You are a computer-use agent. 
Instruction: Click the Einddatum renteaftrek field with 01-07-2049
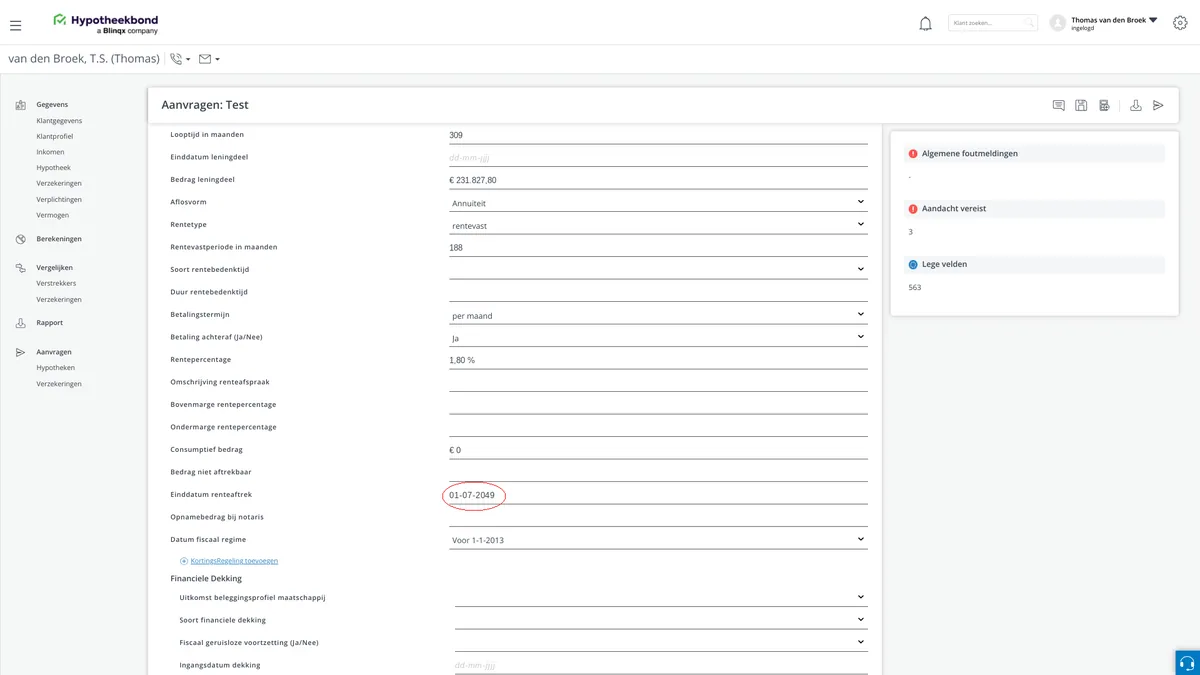click(x=659, y=495)
